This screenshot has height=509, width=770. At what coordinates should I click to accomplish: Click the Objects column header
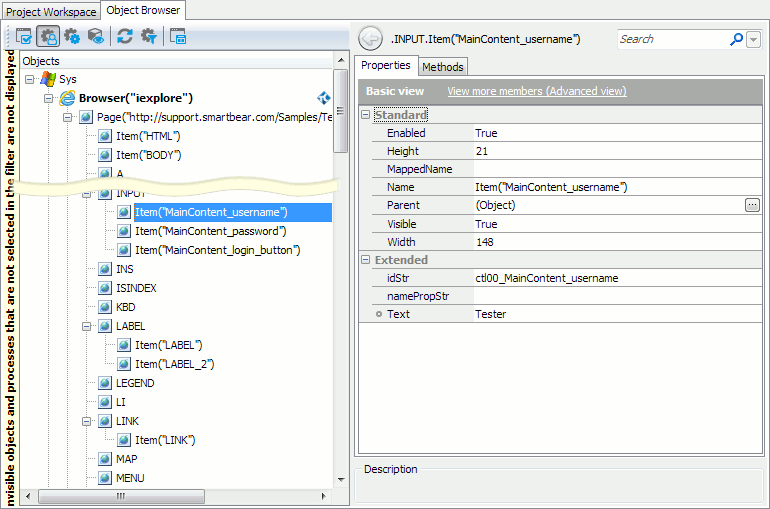pos(176,61)
